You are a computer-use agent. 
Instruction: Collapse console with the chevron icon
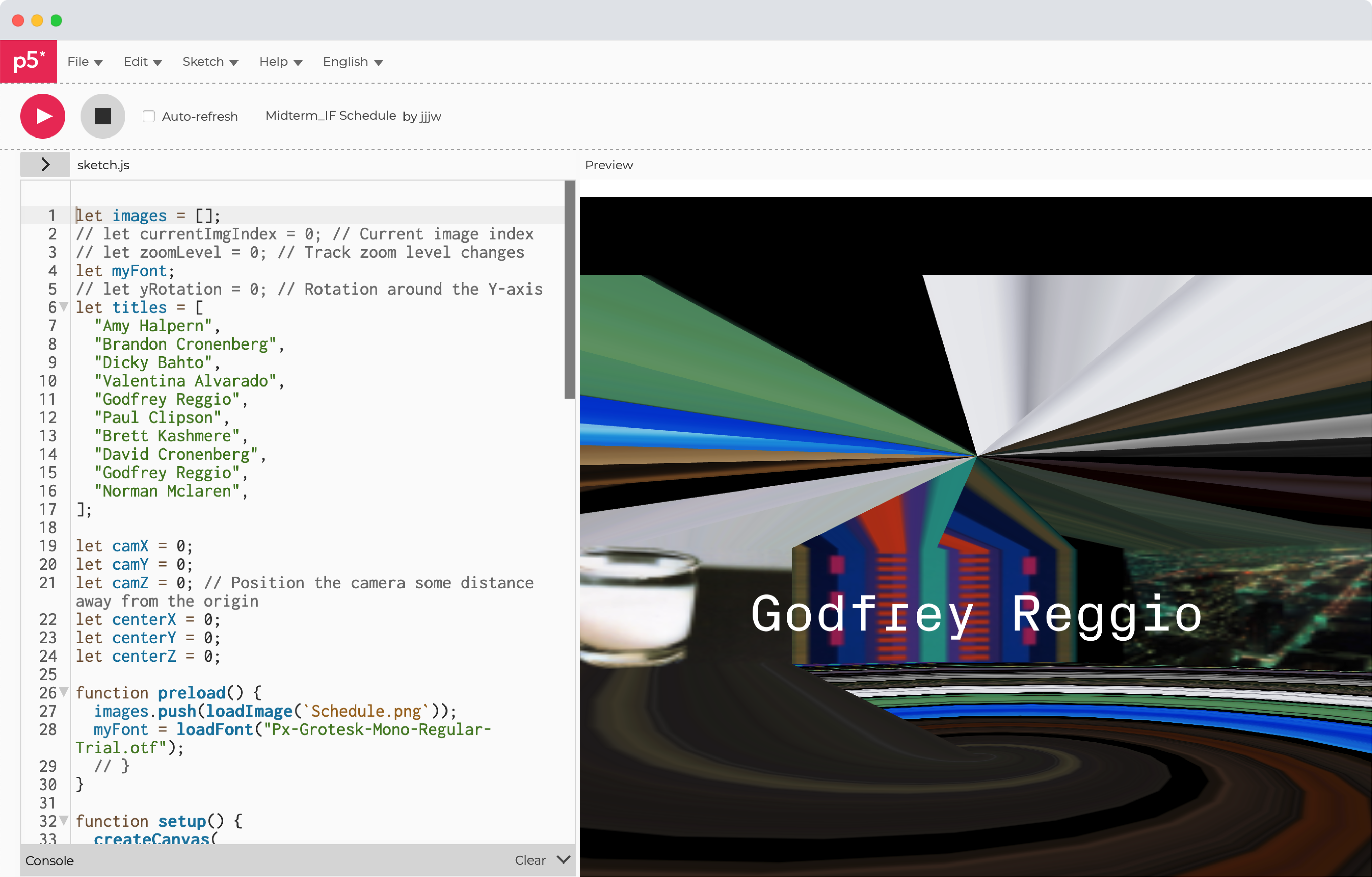564,859
